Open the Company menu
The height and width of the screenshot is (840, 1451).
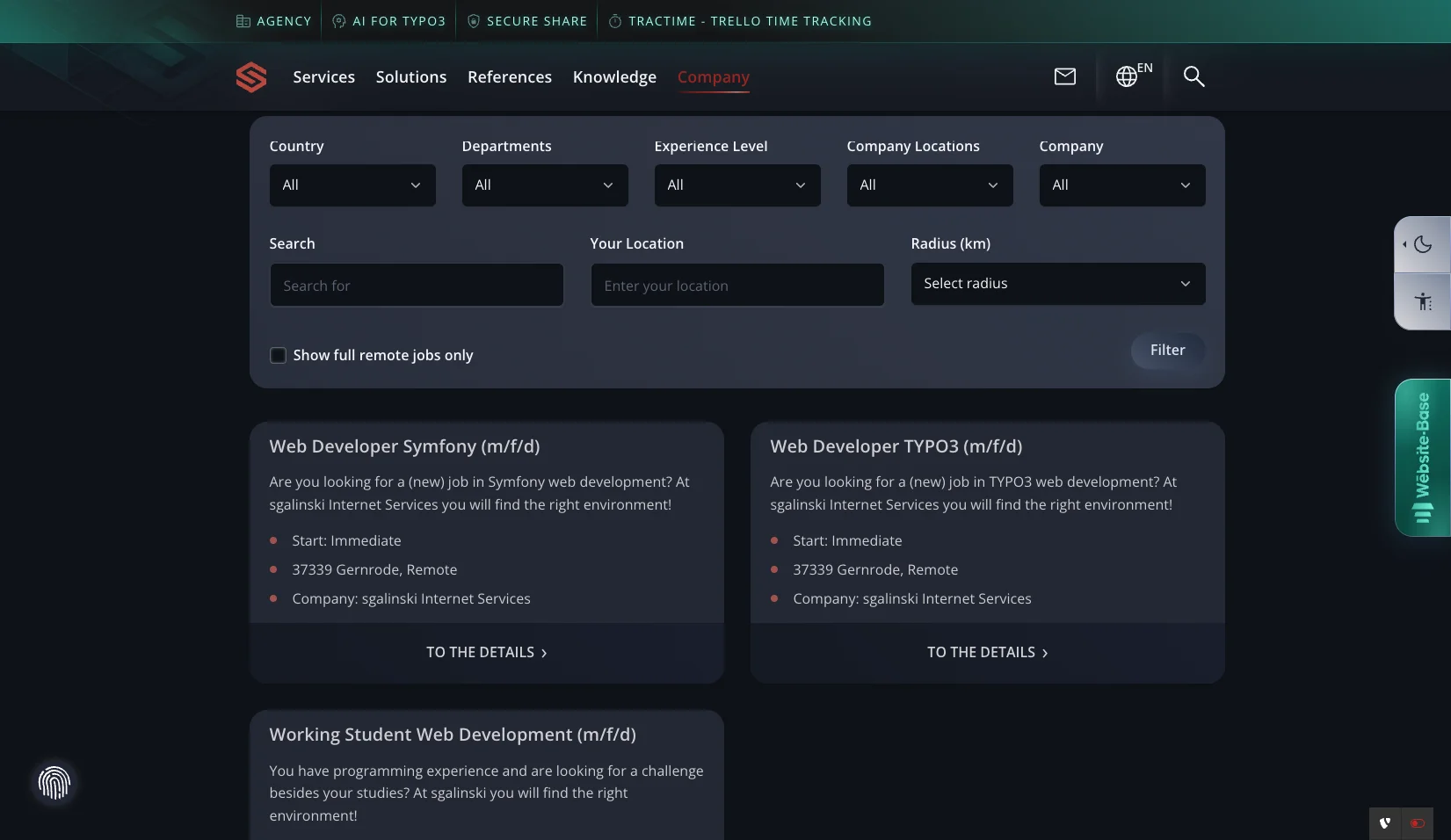(713, 77)
